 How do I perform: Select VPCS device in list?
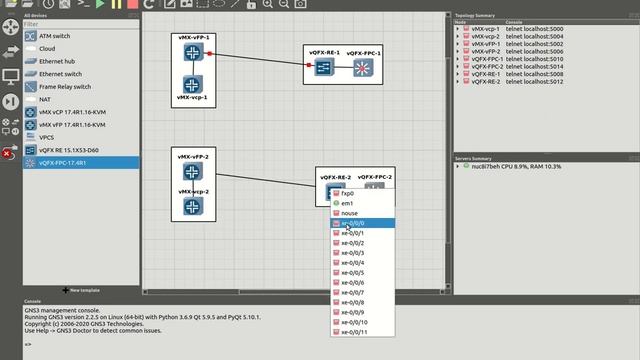click(x=81, y=137)
